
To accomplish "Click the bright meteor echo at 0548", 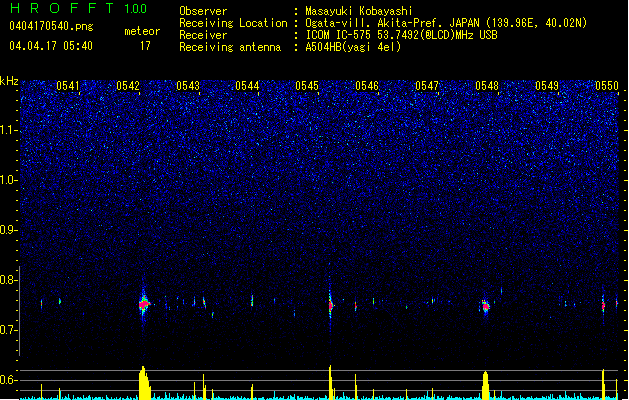I will pos(485,307).
